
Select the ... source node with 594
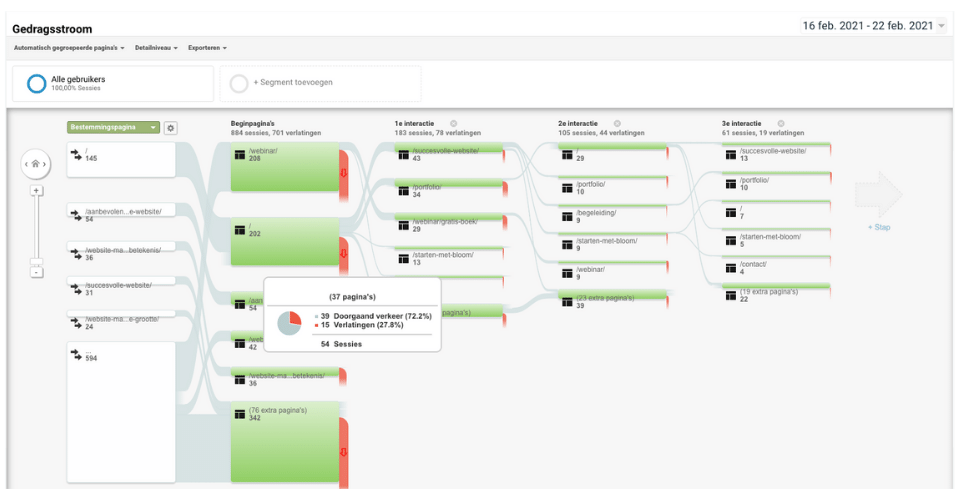click(x=121, y=412)
